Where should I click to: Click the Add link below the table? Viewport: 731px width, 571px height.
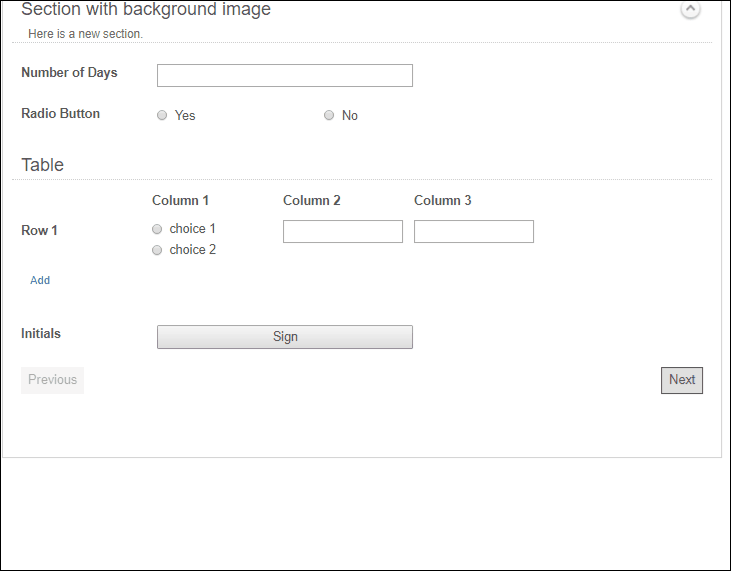[x=40, y=280]
